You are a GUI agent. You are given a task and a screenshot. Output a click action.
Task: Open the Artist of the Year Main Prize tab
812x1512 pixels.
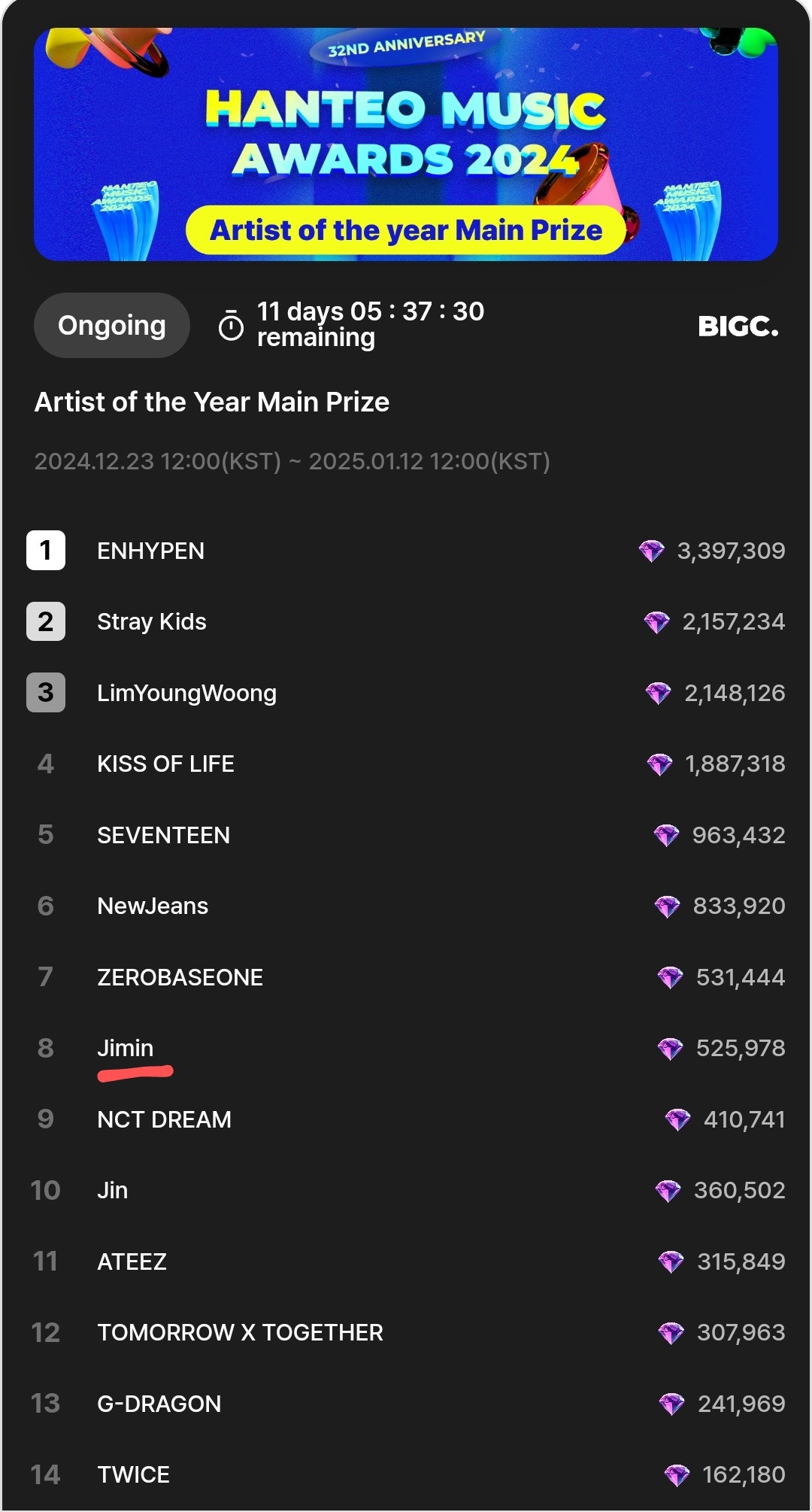click(x=212, y=402)
